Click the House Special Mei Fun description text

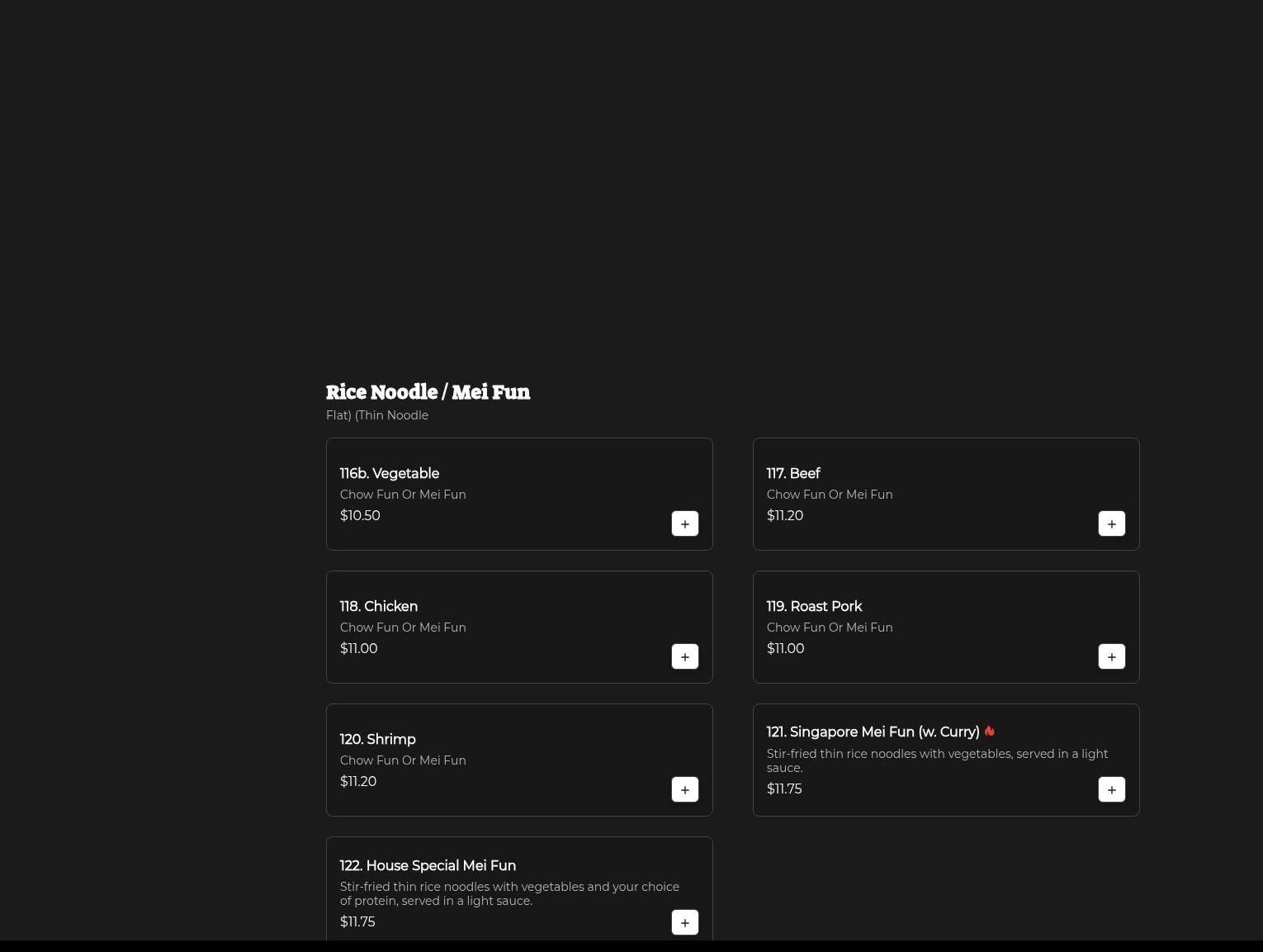509,893
